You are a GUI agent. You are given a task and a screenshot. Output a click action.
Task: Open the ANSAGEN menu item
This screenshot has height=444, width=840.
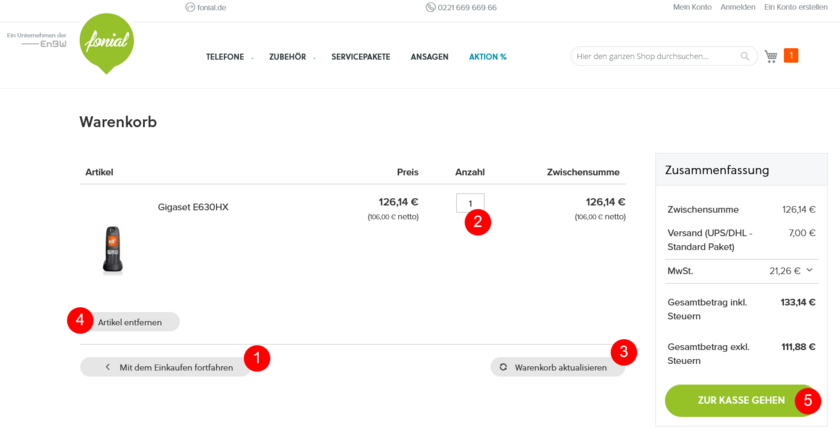430,57
